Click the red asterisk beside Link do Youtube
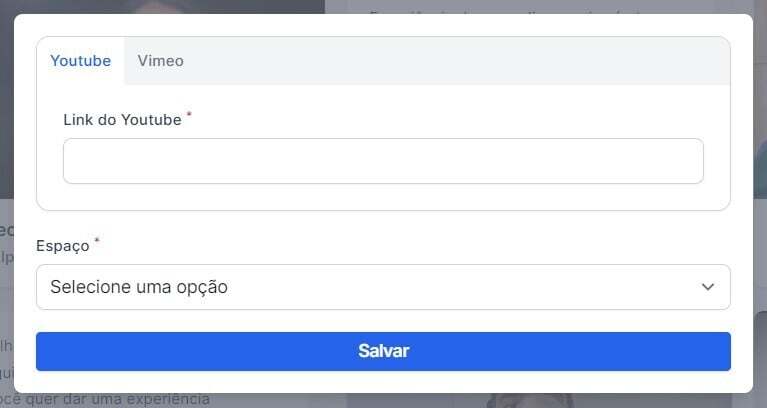 pyautogui.click(x=189, y=115)
